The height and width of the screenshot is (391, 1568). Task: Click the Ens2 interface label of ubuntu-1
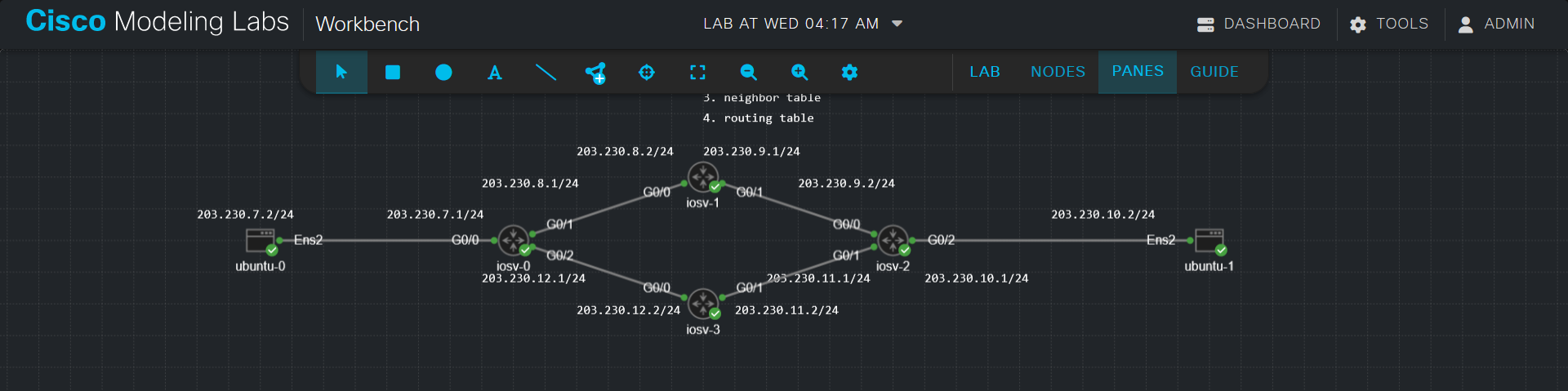pos(1160,240)
